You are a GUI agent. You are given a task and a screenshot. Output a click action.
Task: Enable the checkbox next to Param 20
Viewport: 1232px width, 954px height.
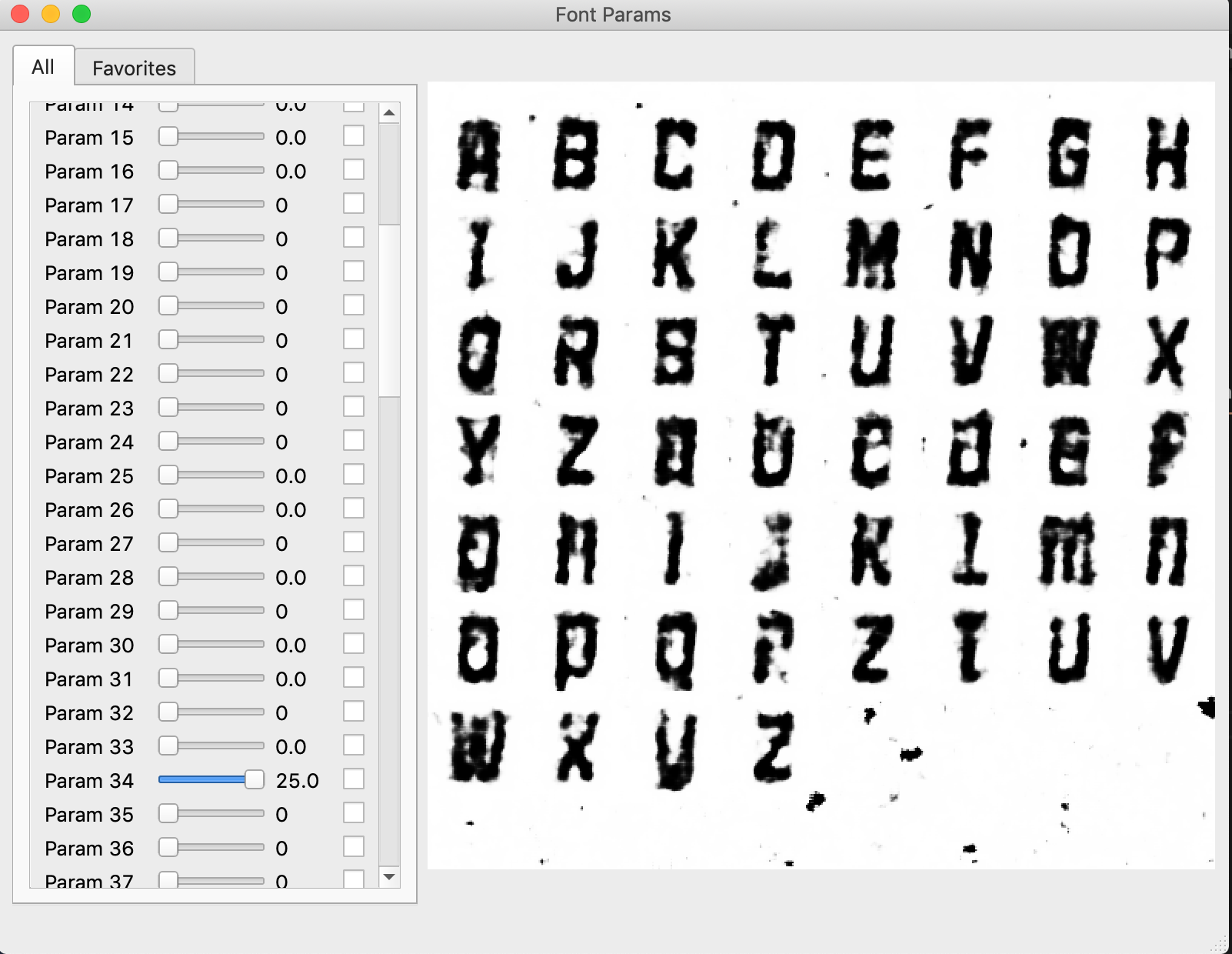(354, 305)
